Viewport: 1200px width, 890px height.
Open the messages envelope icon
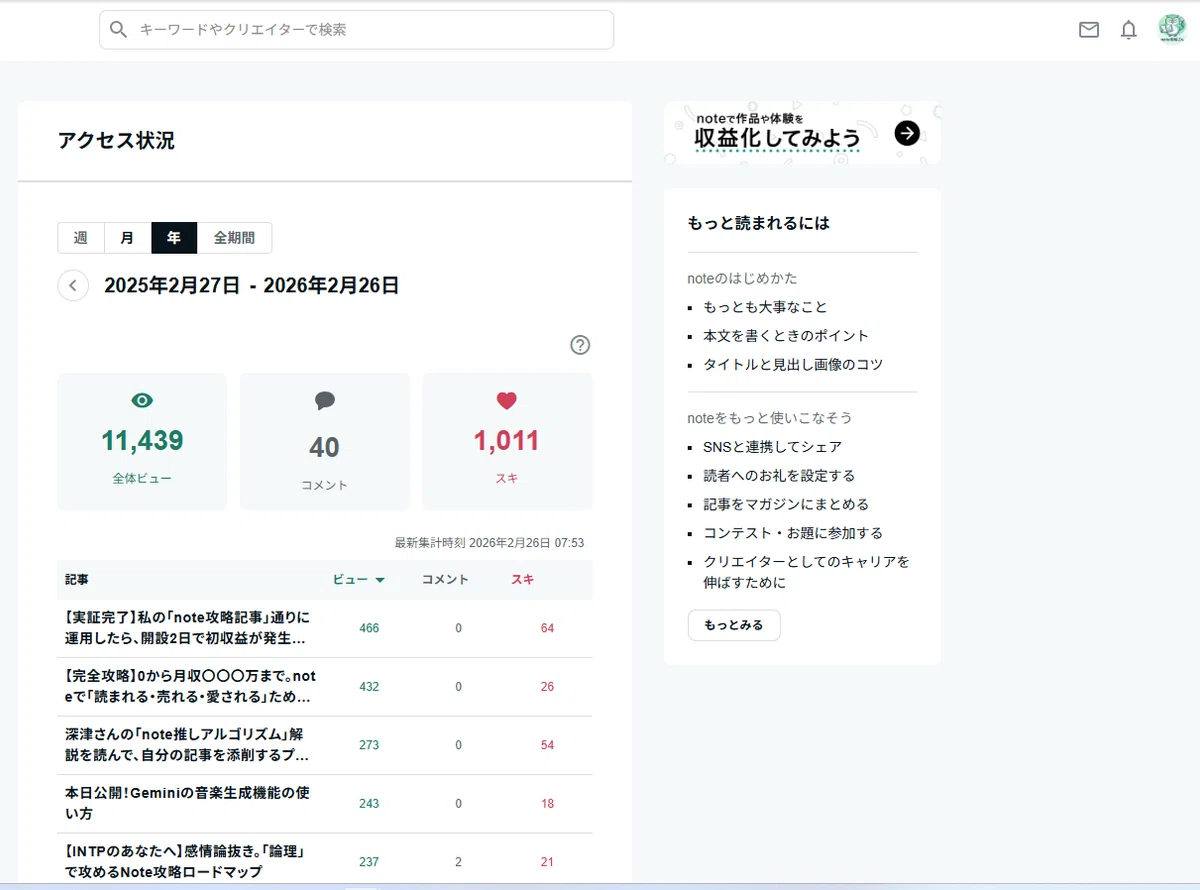click(x=1089, y=30)
